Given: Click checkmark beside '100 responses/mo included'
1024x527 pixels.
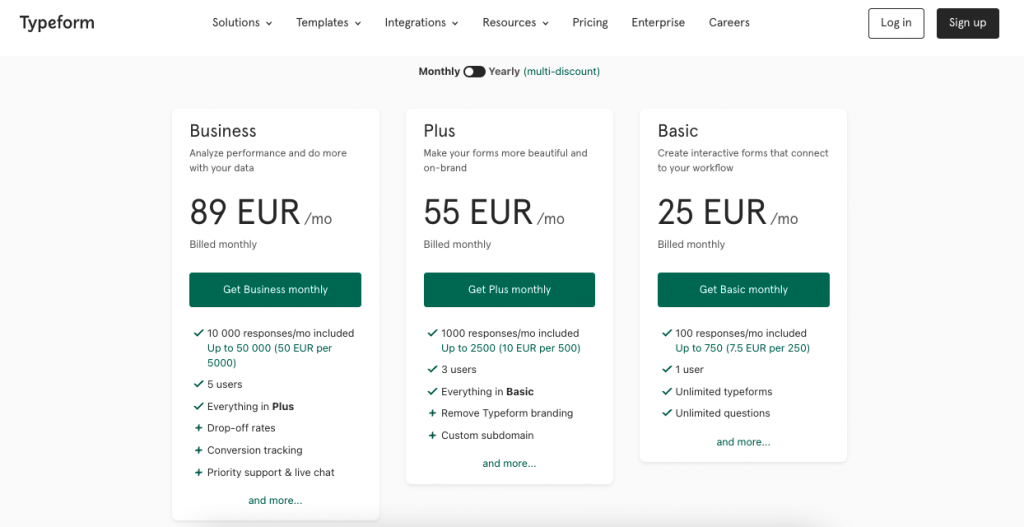Looking at the screenshot, I should (667, 333).
